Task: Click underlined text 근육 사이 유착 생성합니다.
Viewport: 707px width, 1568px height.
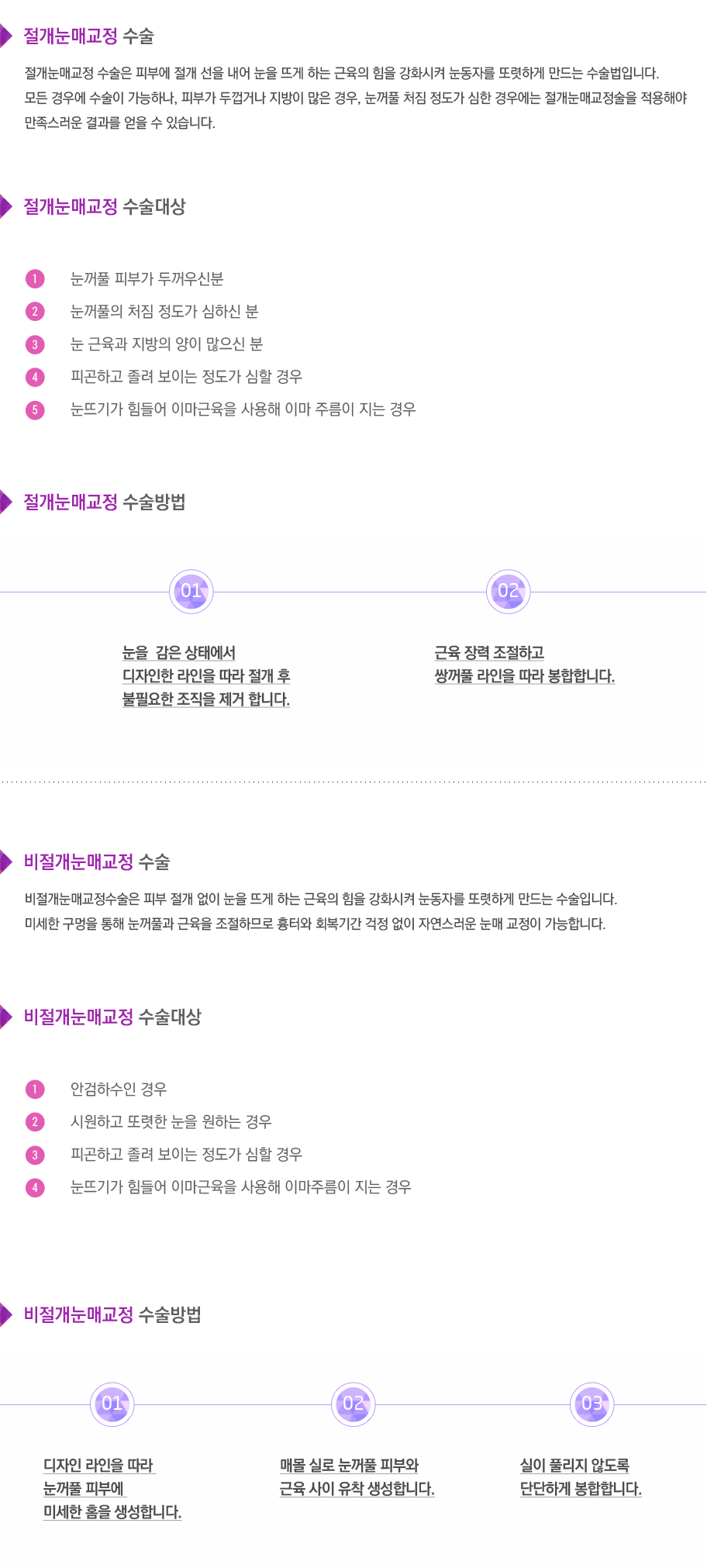Action: click(357, 1489)
